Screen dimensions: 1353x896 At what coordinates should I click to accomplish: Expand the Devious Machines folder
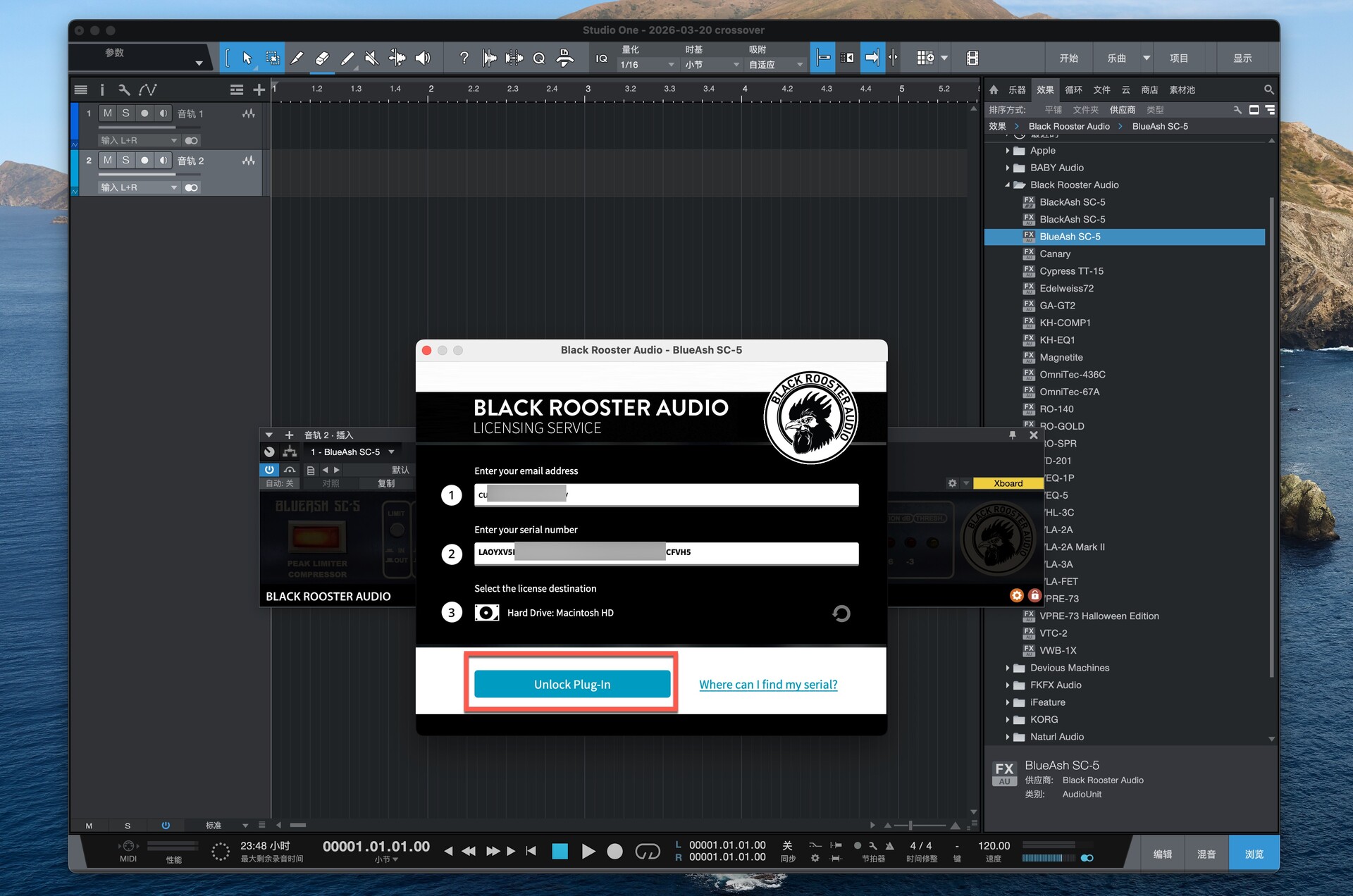pyautogui.click(x=1008, y=668)
